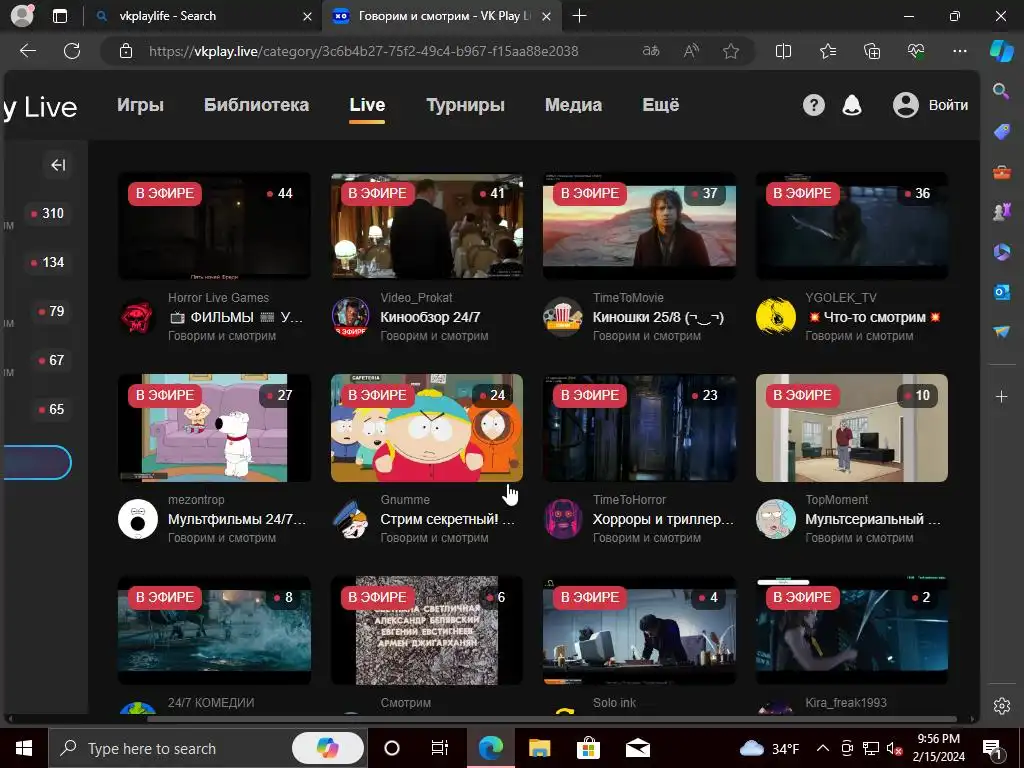Open a new browser tab
This screenshot has width=1024, height=768.
(x=579, y=16)
